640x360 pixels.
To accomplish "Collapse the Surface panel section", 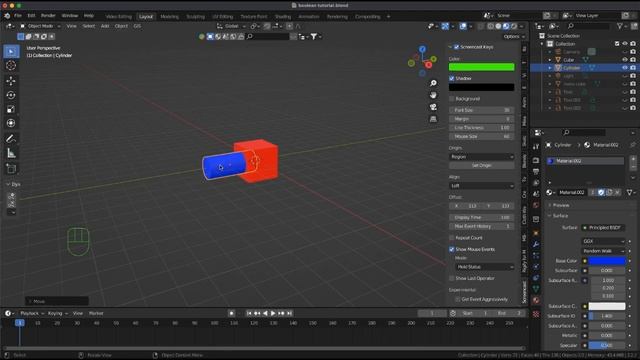I will click(560, 216).
